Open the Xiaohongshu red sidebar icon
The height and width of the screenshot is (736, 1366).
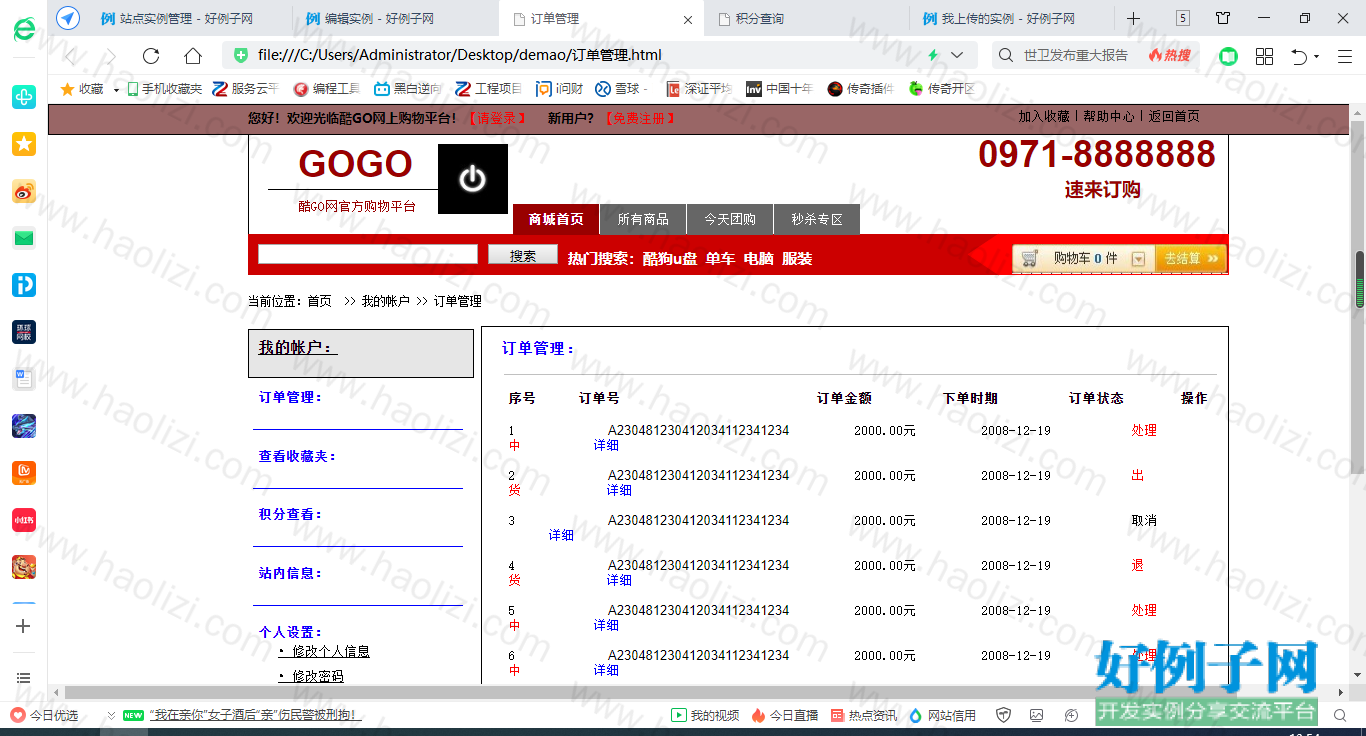click(x=24, y=520)
